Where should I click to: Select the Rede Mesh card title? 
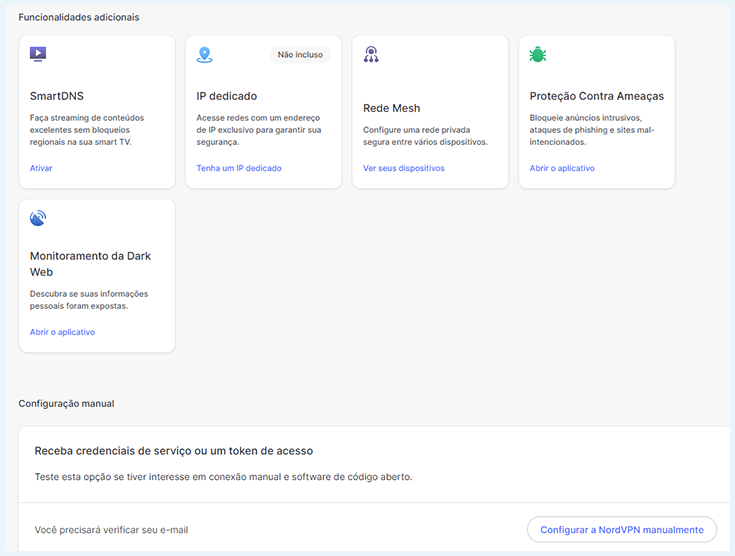pyautogui.click(x=391, y=108)
